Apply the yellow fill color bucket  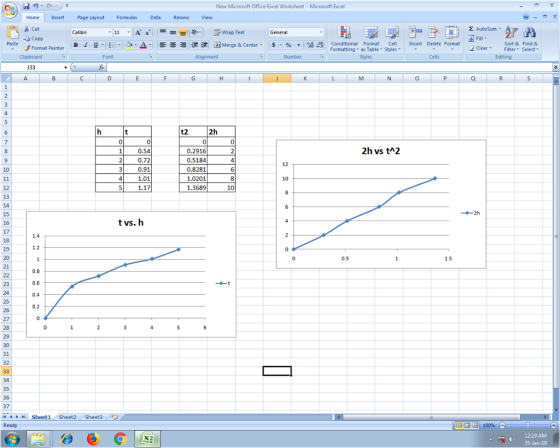[129, 45]
